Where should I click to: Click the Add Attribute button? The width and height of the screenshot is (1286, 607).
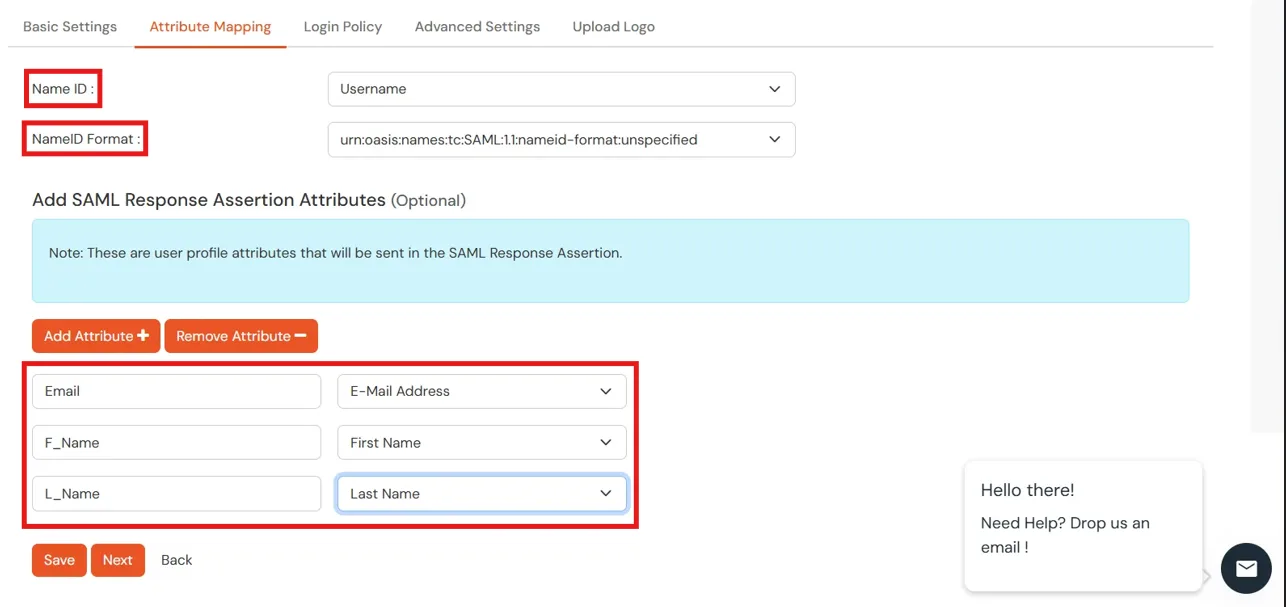click(x=95, y=336)
